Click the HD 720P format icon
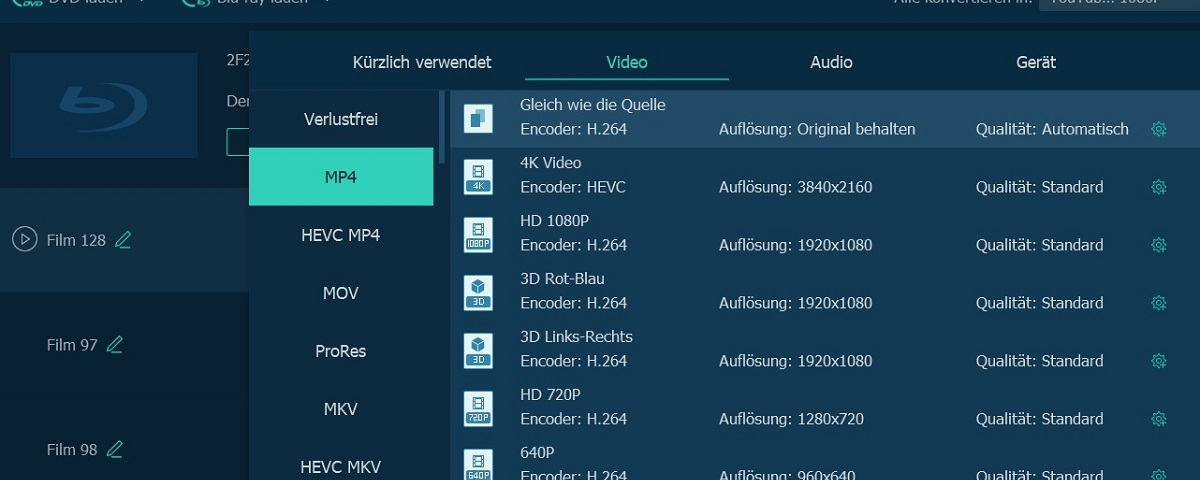Image resolution: width=1200 pixels, height=480 pixels. pos(478,408)
